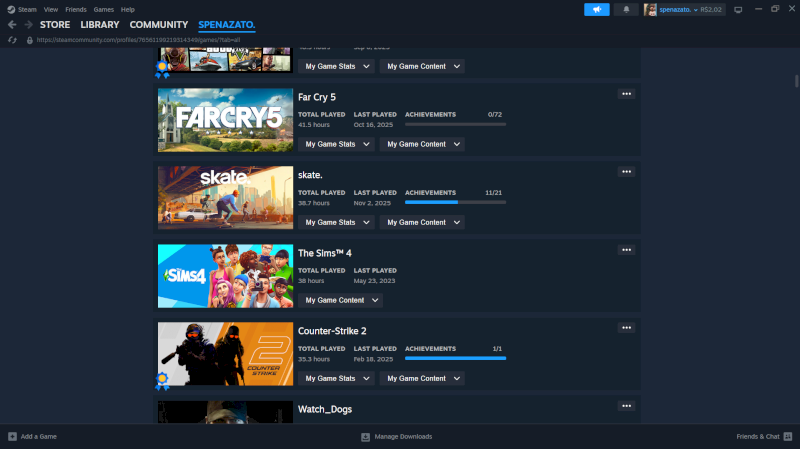Open the Counter-Strike 2 title link
800x449 pixels.
pyautogui.click(x=332, y=331)
